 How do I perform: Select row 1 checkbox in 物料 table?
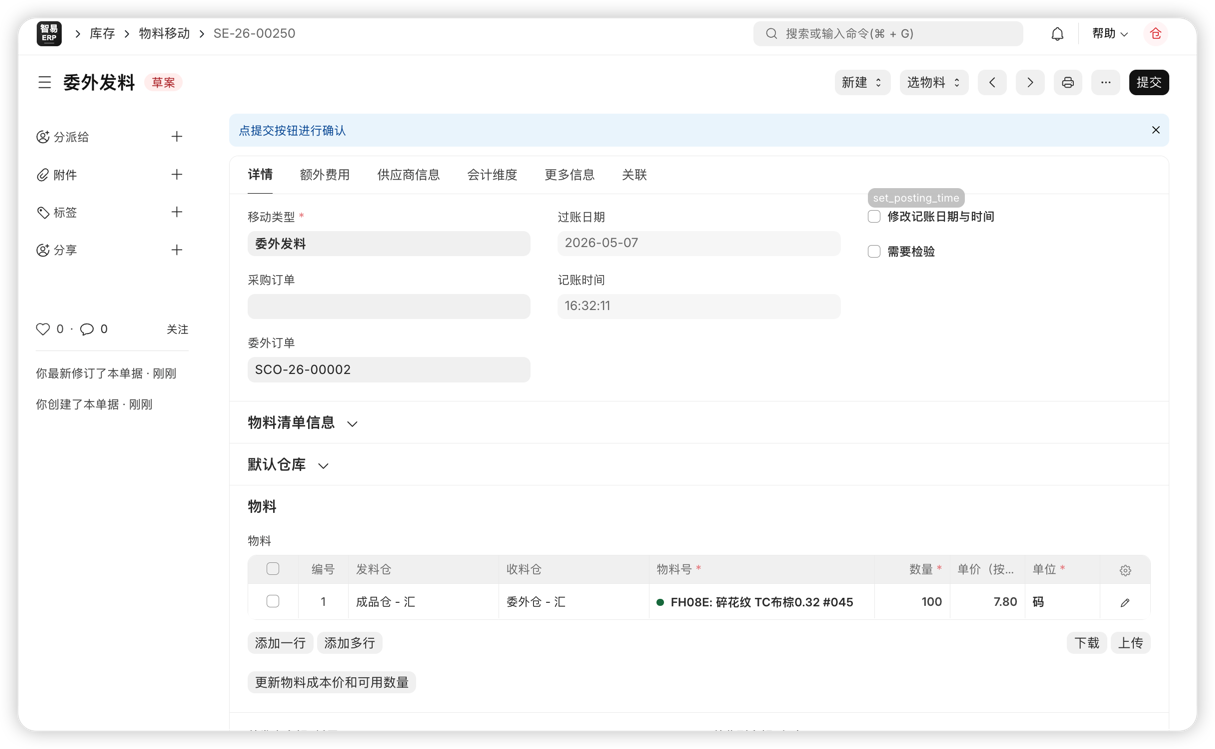point(273,602)
